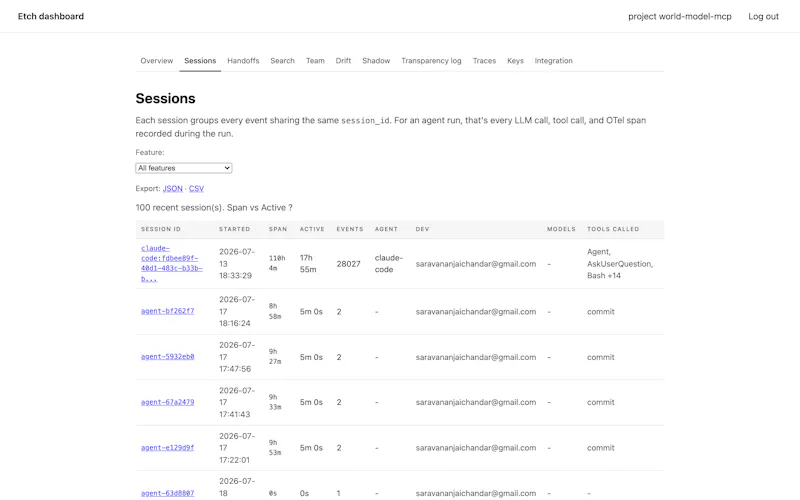The height and width of the screenshot is (500, 800).
Task: Switch to the Shadow tab
Action: (x=376, y=61)
